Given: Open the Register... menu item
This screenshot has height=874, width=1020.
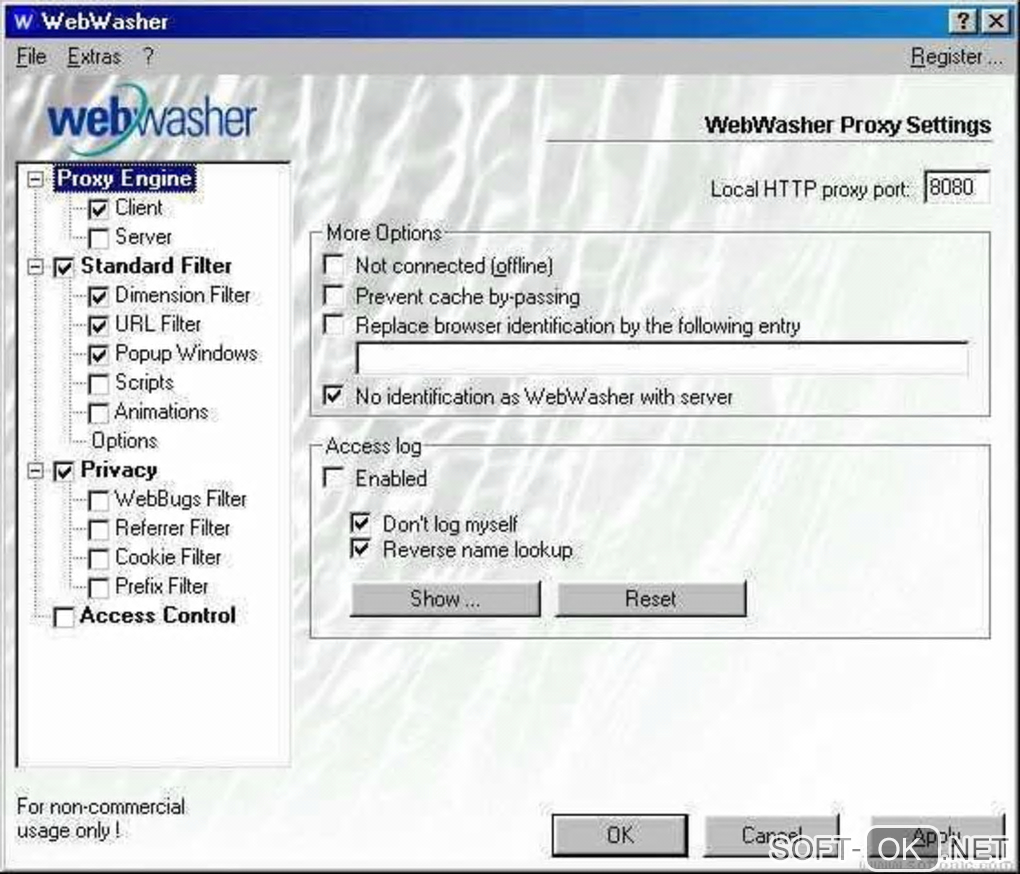Looking at the screenshot, I should click(x=956, y=57).
